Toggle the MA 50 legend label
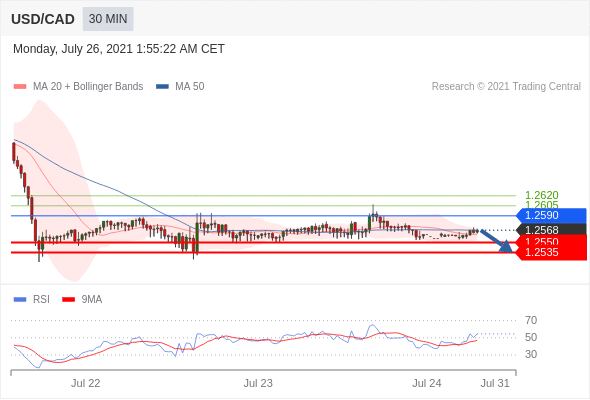 190,87
